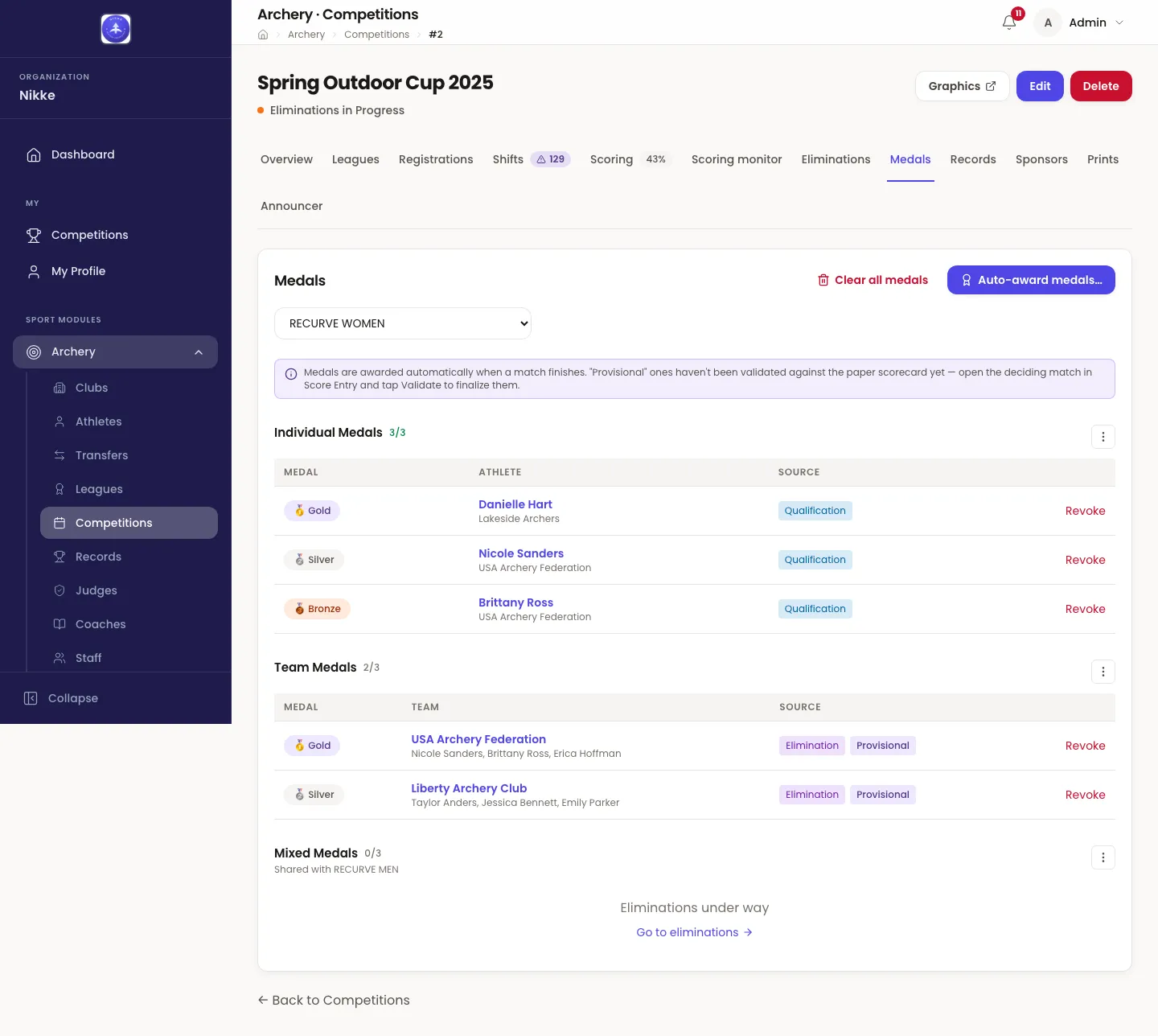Click the home breadcrumb icon
The width and height of the screenshot is (1158, 1036).
point(263,35)
